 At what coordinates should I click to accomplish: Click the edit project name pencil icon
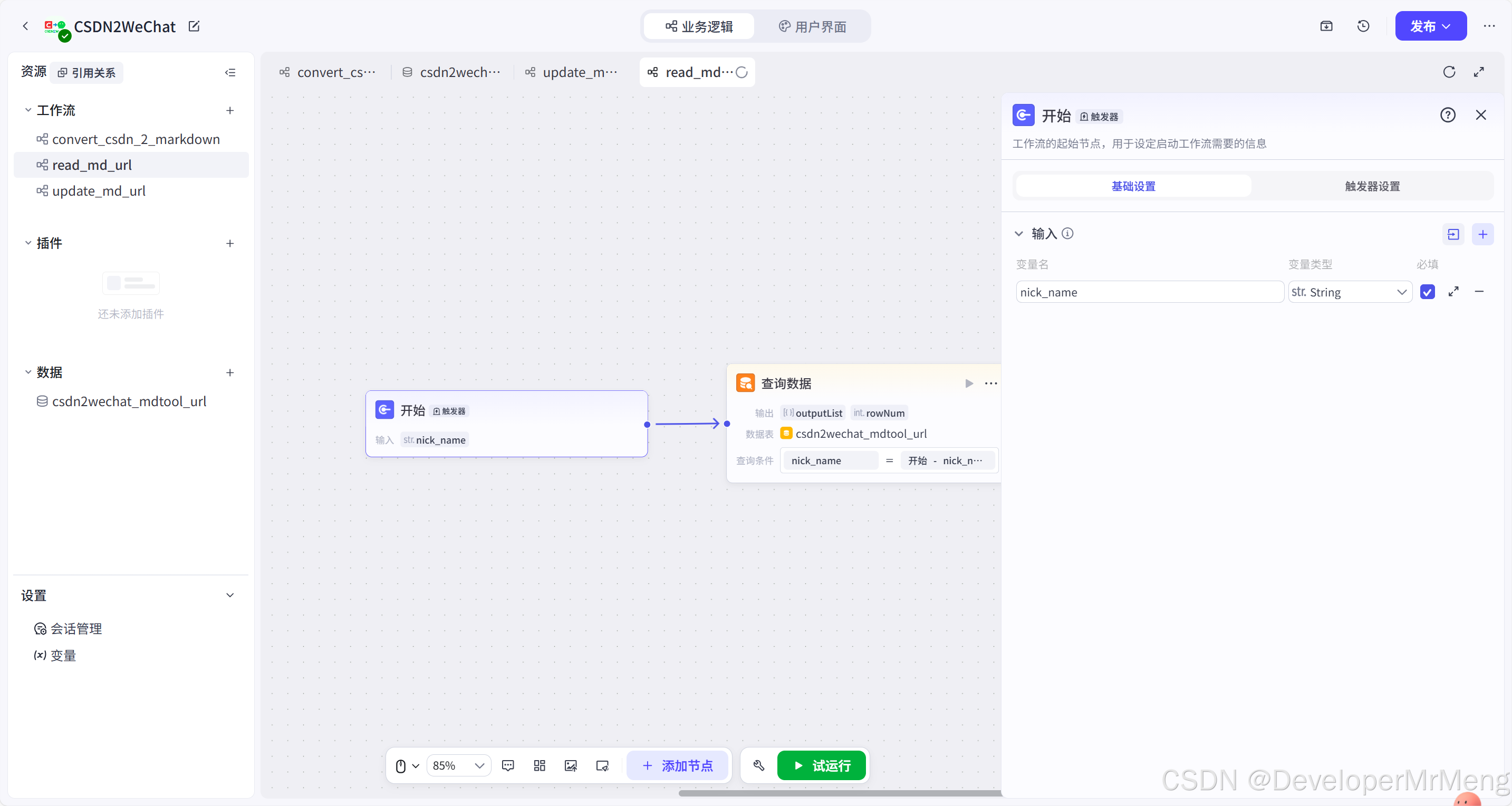tap(194, 26)
